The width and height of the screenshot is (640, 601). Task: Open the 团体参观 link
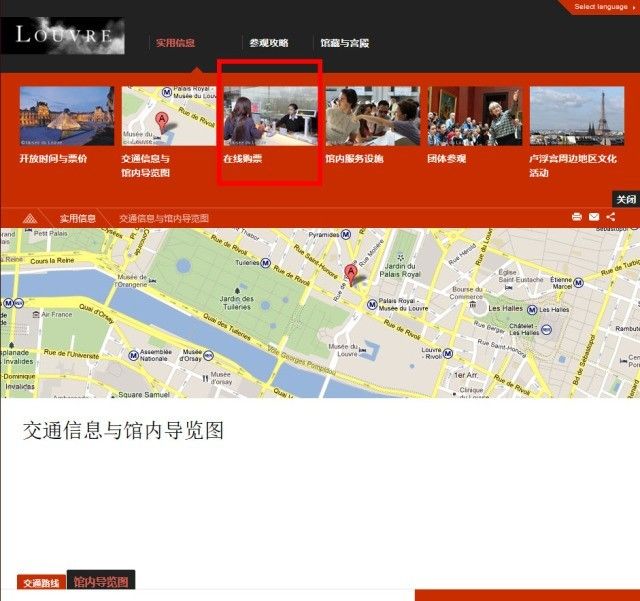[447, 158]
